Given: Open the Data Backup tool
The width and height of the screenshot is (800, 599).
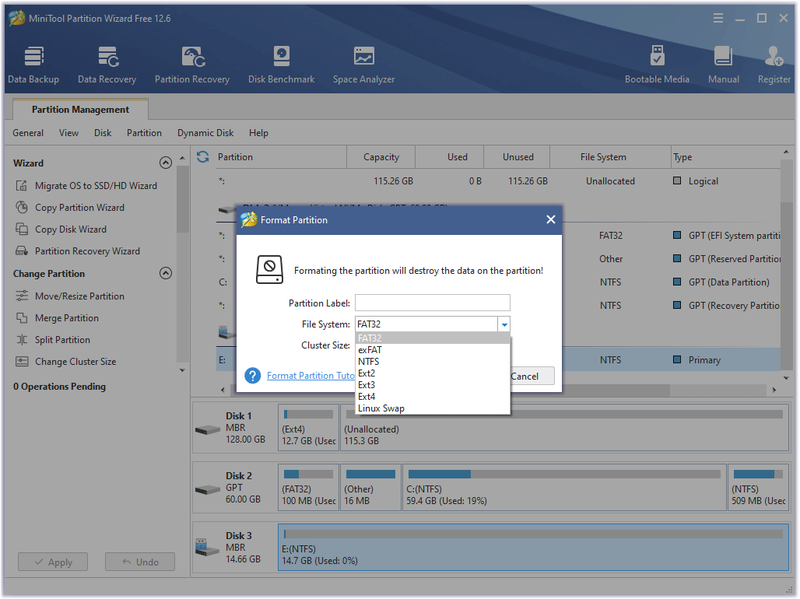Looking at the screenshot, I should pos(34,65).
